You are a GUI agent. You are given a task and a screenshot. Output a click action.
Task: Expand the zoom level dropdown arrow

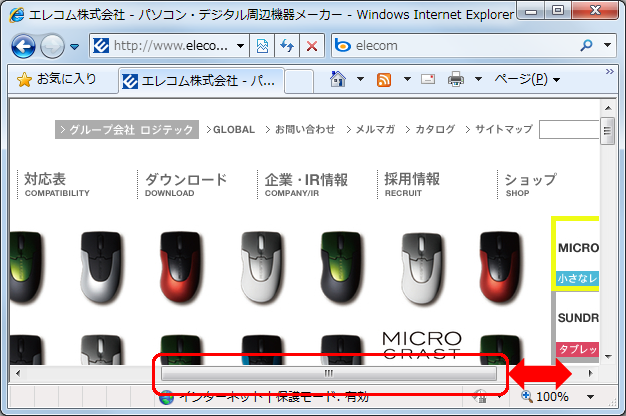pos(590,397)
